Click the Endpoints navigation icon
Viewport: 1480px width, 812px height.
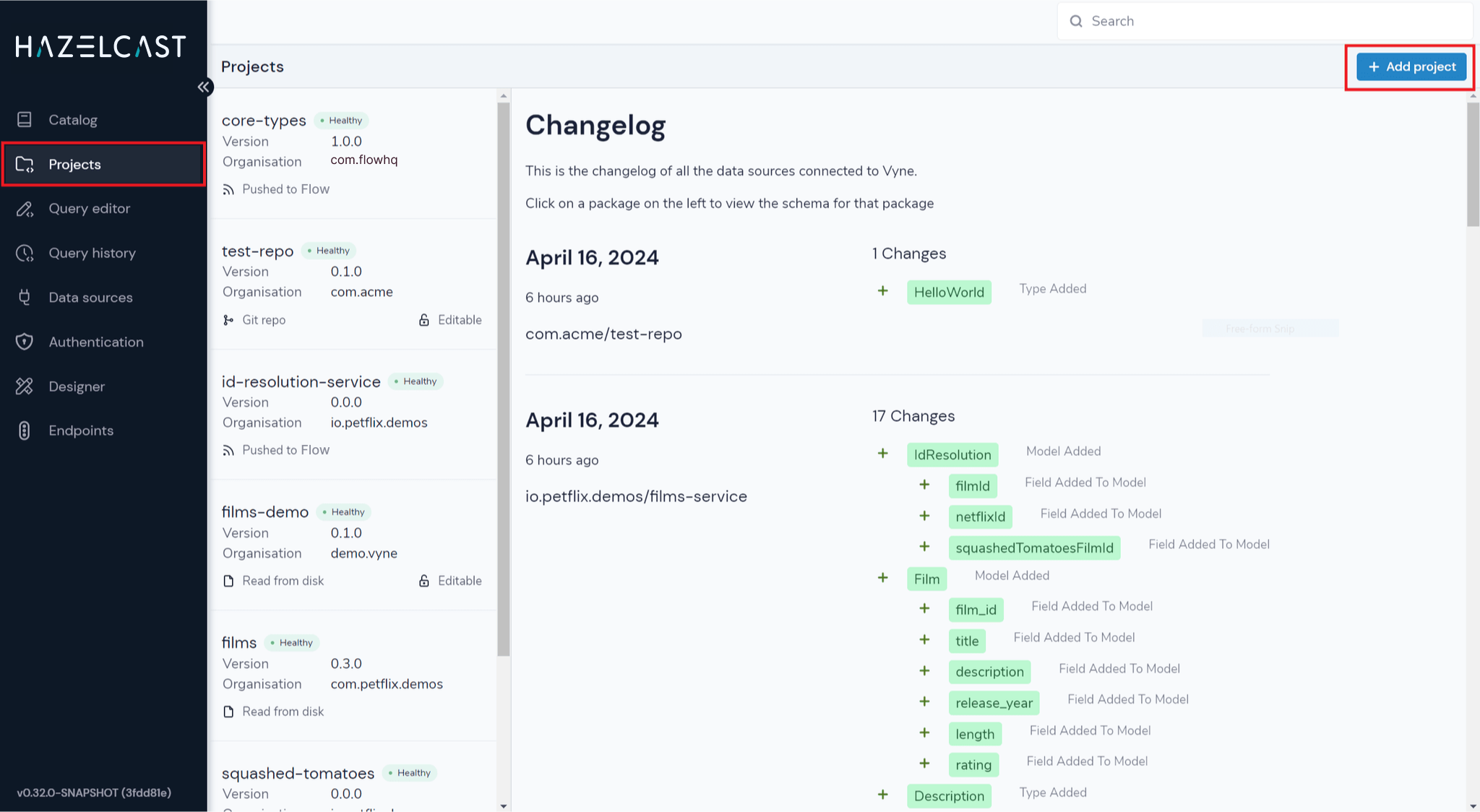[x=25, y=430]
